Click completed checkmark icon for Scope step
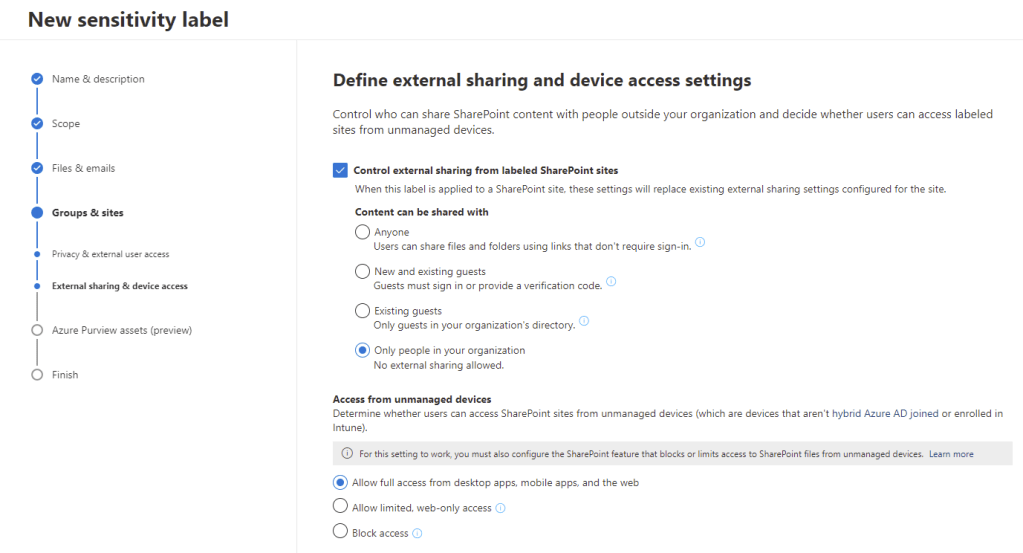This screenshot has width=1023, height=553. pos(37,123)
